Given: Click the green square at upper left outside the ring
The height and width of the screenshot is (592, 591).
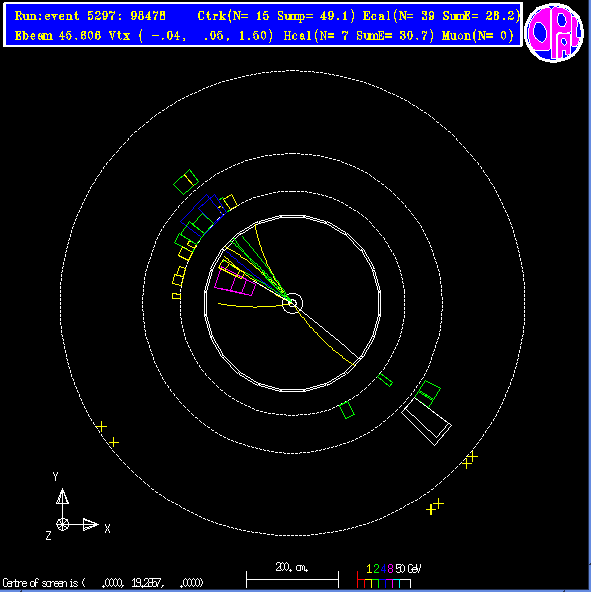Looking at the screenshot, I should click(x=186, y=182).
